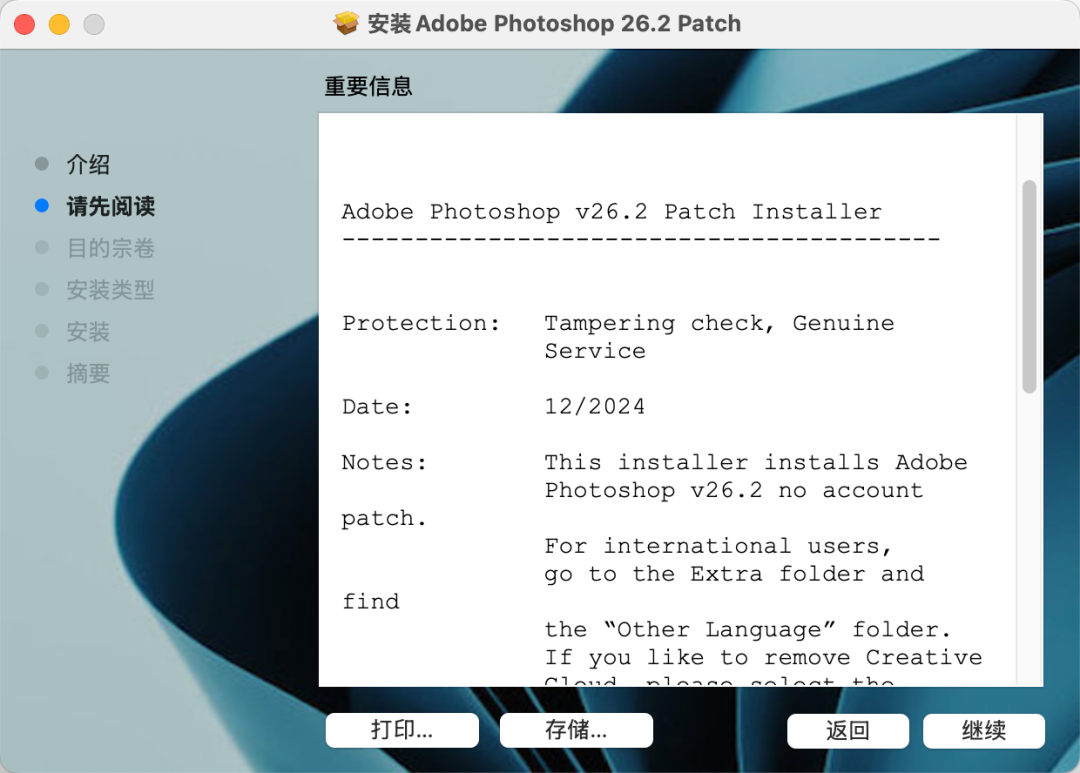Click the gray bullet beside 介绍
1080x773 pixels.
point(41,164)
